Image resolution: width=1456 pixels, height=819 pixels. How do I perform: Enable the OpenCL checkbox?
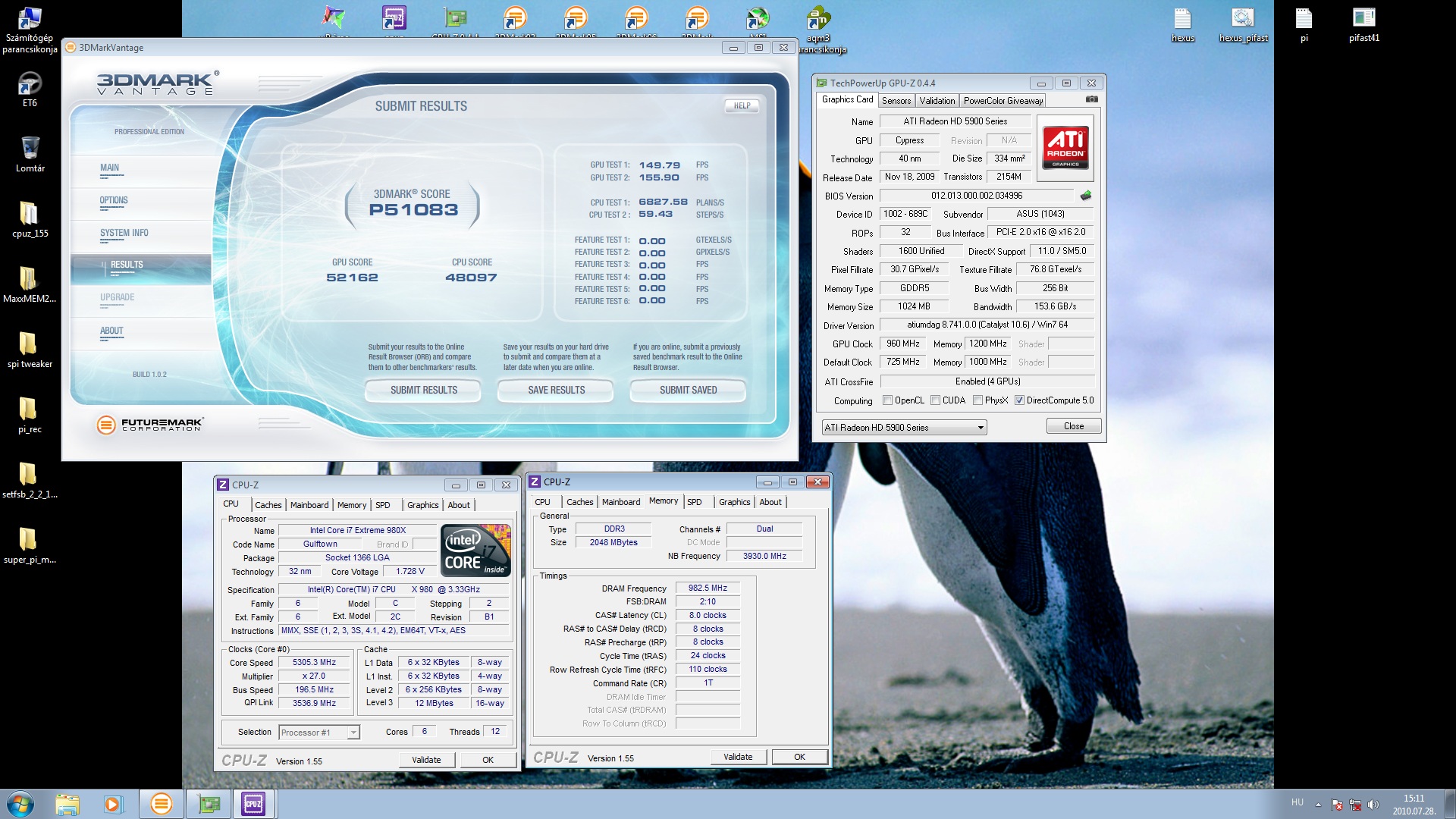887,400
